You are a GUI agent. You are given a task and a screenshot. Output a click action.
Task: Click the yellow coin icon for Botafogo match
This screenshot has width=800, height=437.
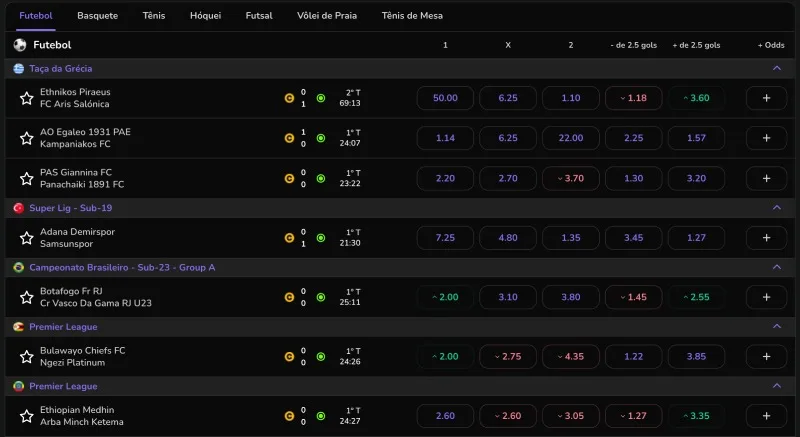tap(289, 297)
